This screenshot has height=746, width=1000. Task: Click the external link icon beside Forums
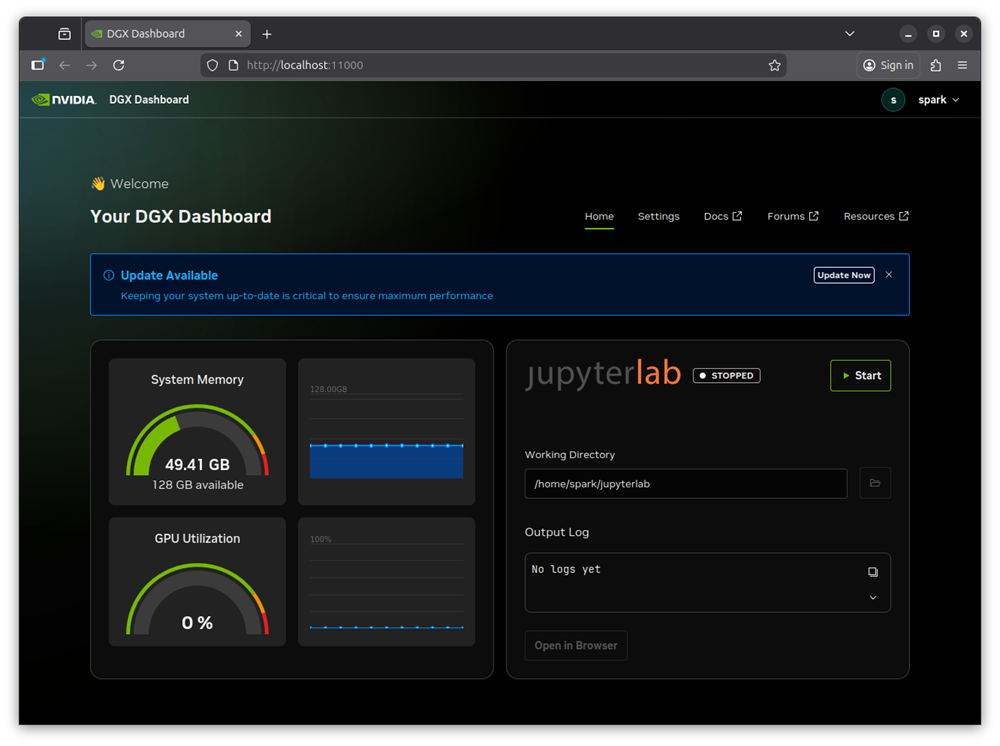point(814,215)
